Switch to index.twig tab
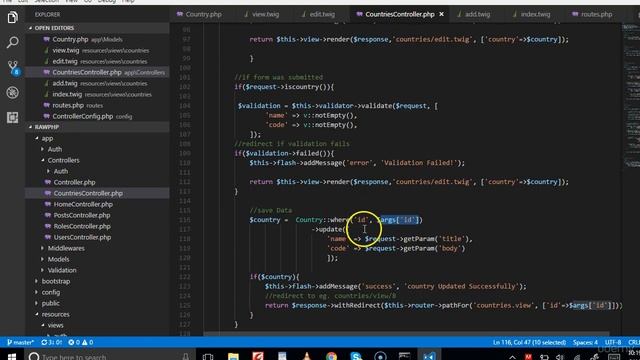 (x=532, y=14)
